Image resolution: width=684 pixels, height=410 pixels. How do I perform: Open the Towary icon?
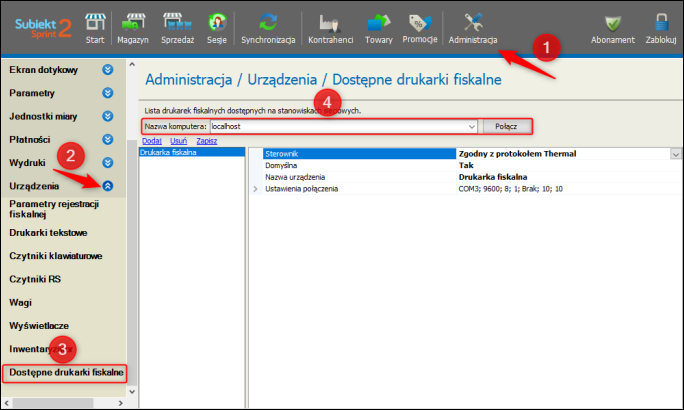[379, 23]
